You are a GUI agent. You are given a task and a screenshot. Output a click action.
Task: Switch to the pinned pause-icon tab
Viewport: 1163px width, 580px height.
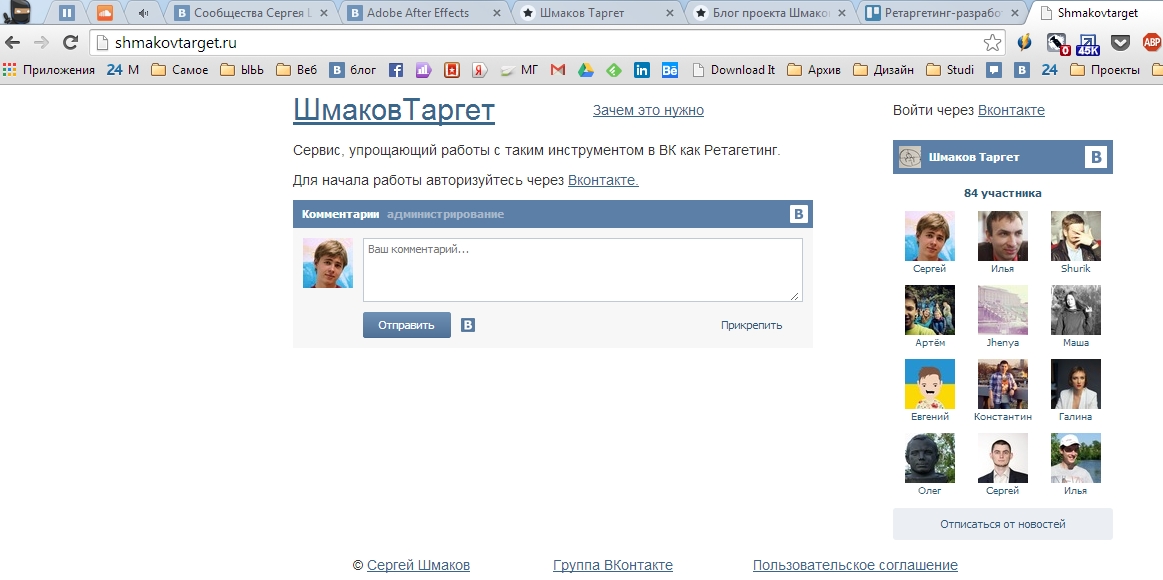(x=66, y=13)
